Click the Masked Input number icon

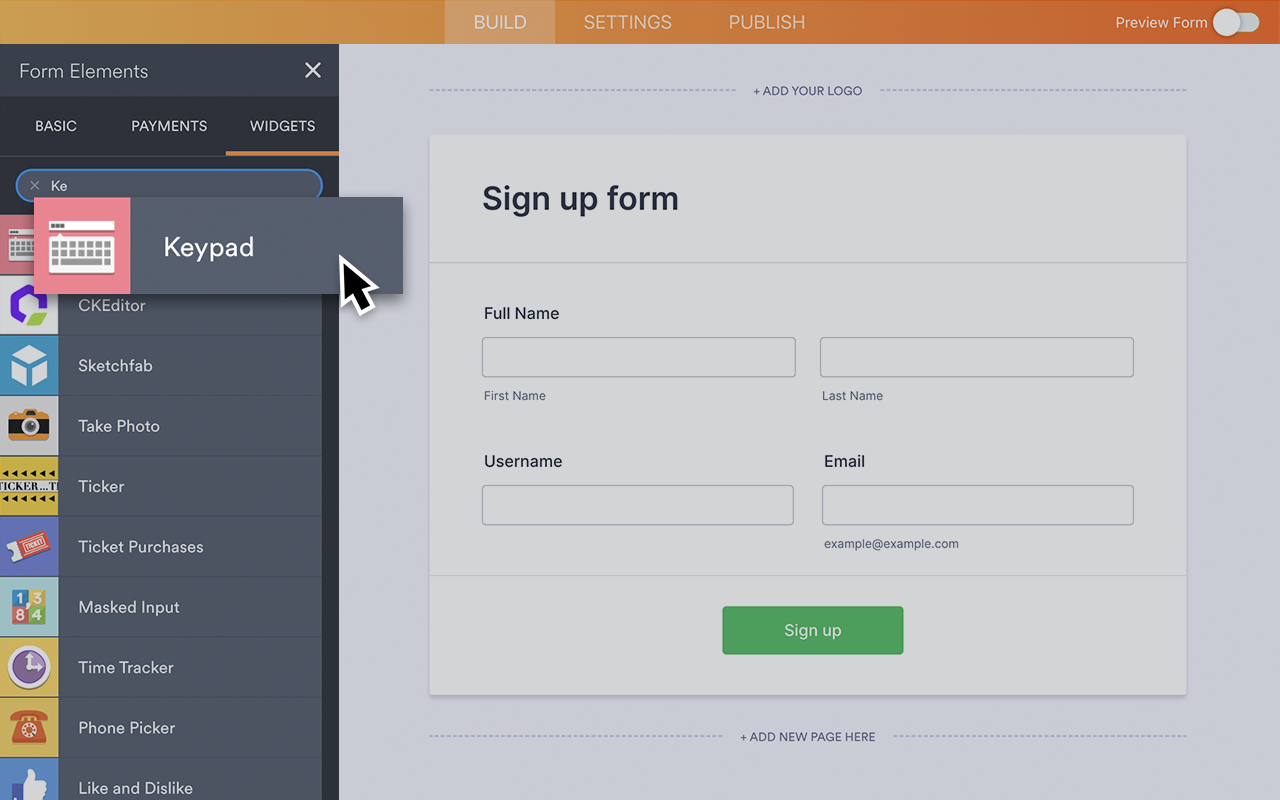(29, 607)
